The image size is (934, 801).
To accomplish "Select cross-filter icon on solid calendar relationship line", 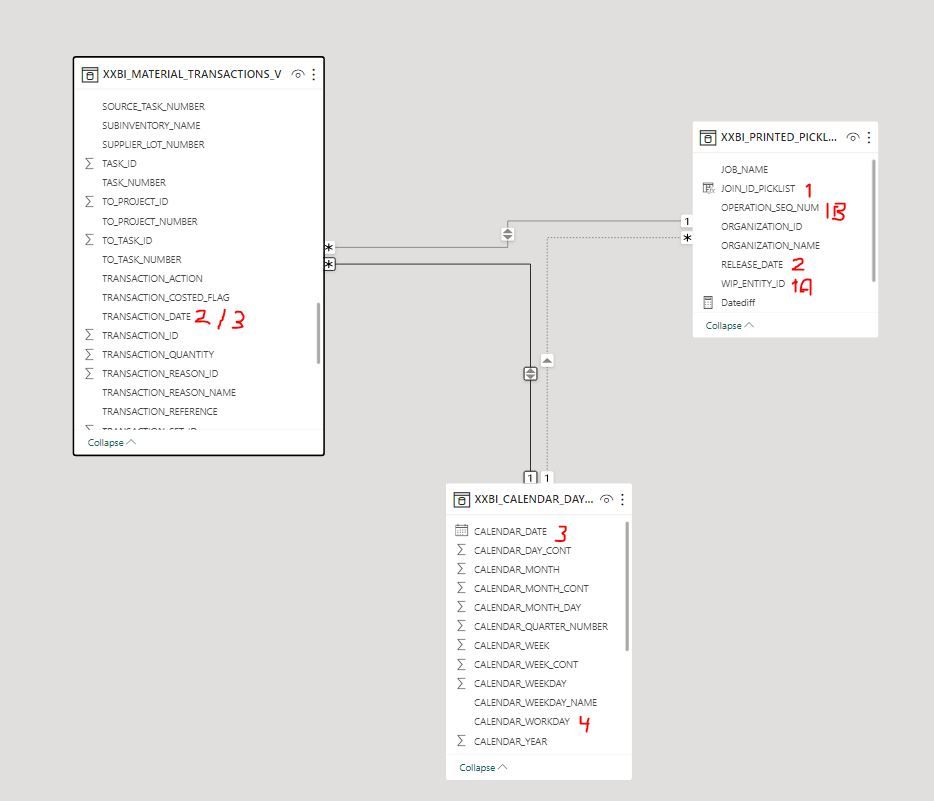I will (x=530, y=374).
